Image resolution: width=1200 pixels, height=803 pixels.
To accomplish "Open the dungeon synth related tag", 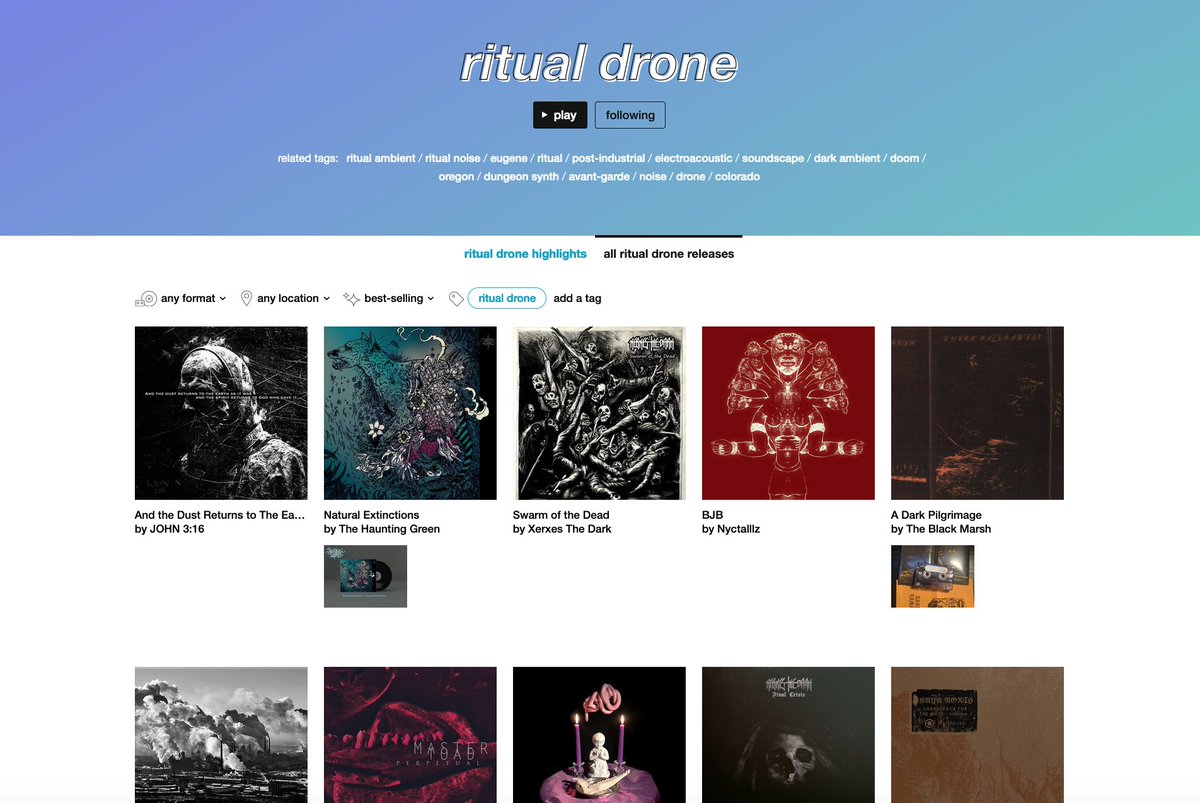I will click(x=521, y=176).
